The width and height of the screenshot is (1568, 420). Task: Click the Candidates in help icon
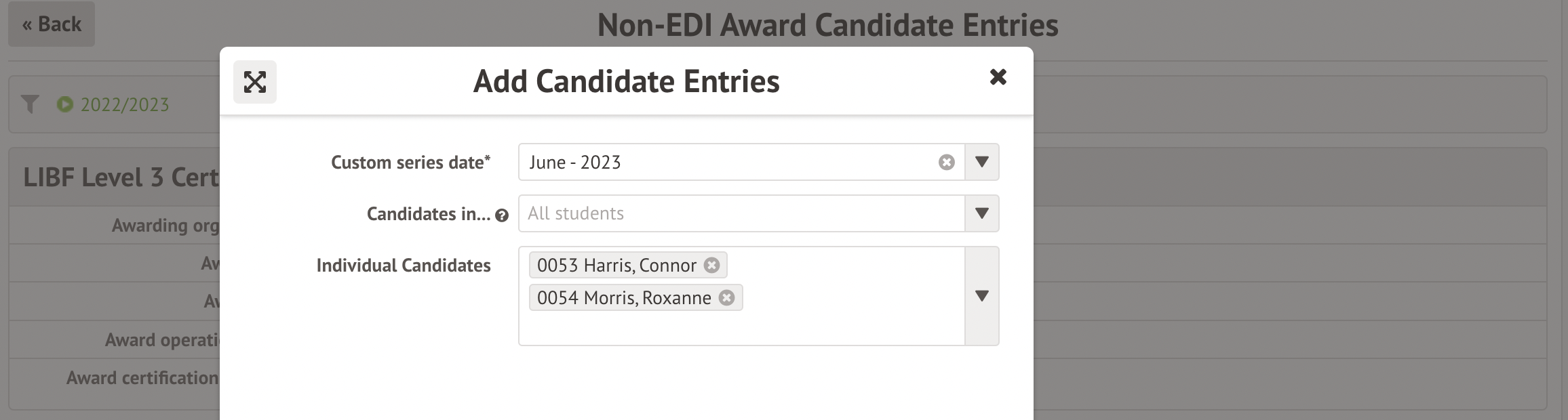tap(502, 215)
